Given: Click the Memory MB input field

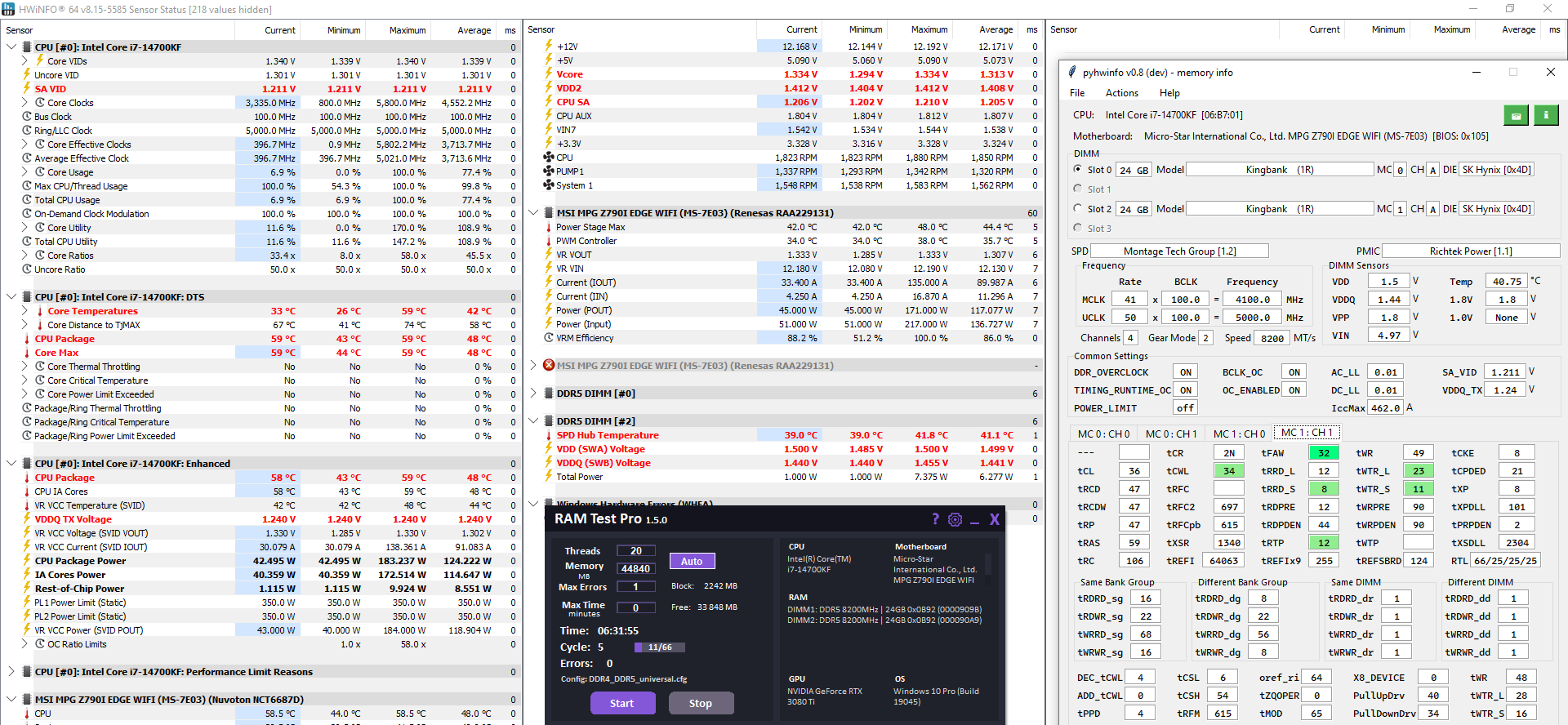Looking at the screenshot, I should click(635, 569).
